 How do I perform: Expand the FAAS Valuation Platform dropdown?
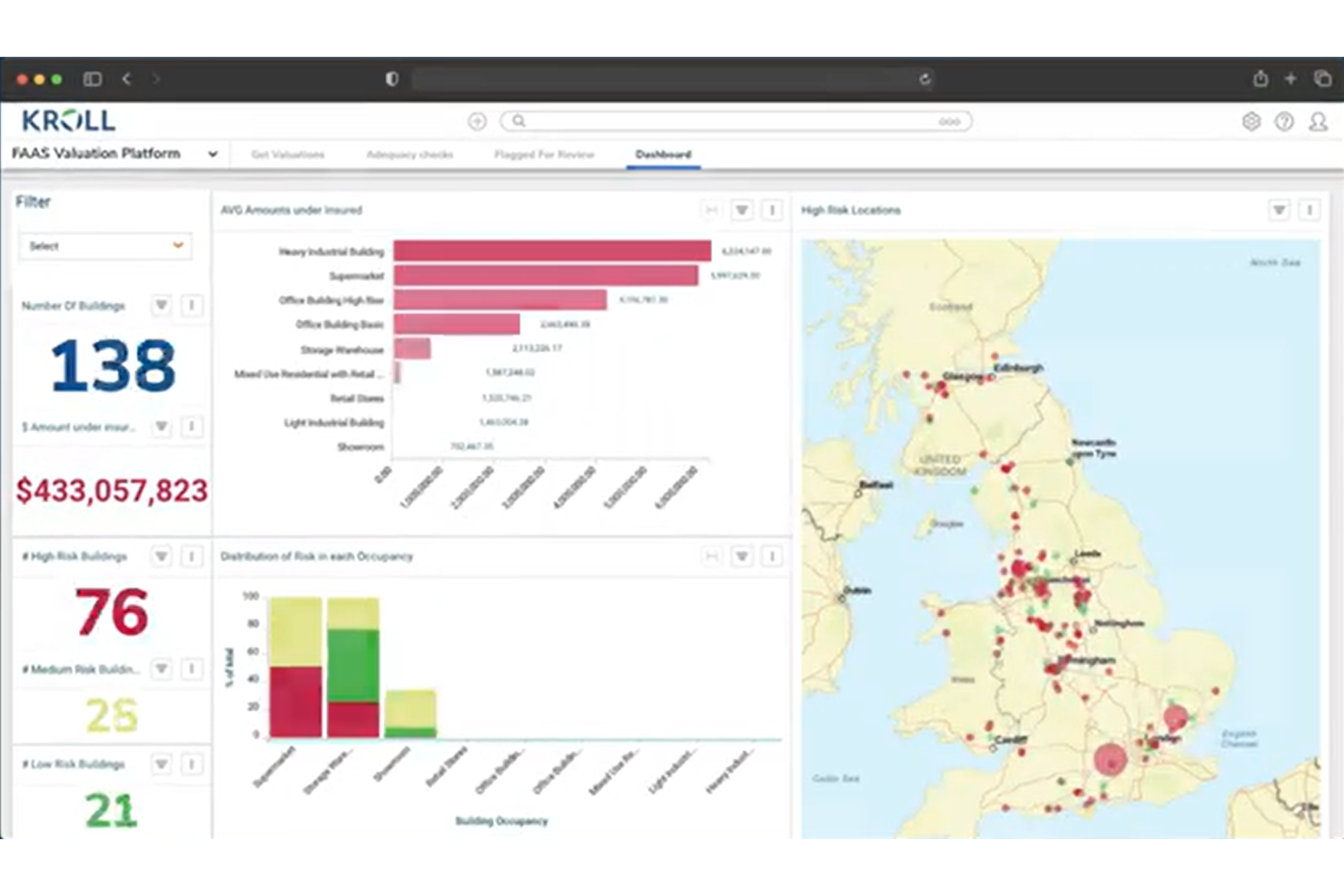tap(212, 153)
